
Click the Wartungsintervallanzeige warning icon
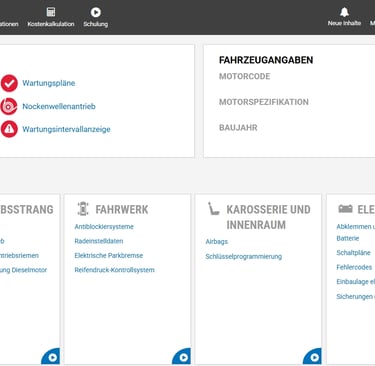9,129
